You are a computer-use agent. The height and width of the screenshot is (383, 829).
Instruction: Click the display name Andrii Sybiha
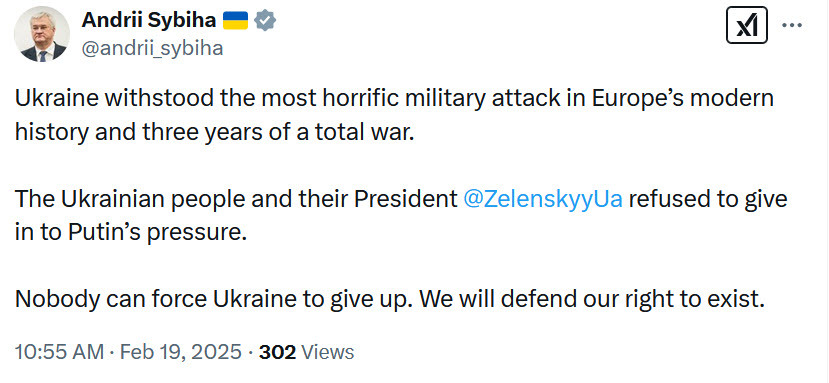149,21
